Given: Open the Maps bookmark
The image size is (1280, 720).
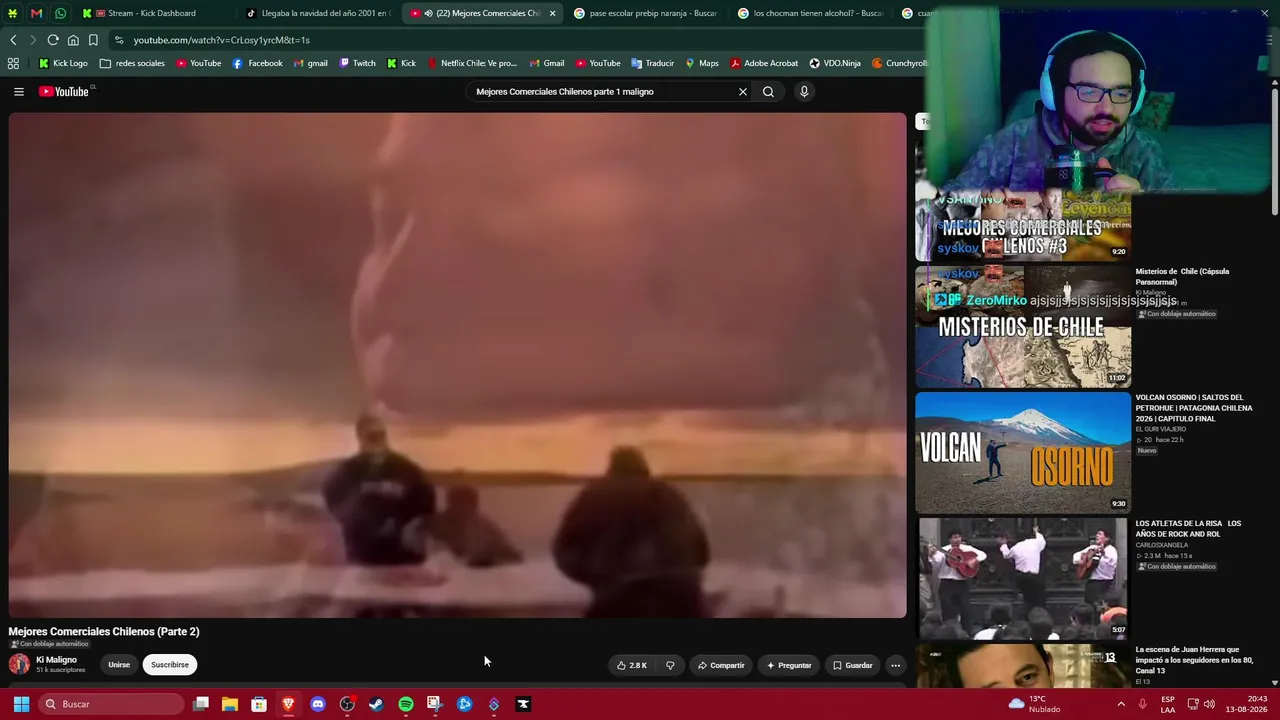Looking at the screenshot, I should coord(701,63).
